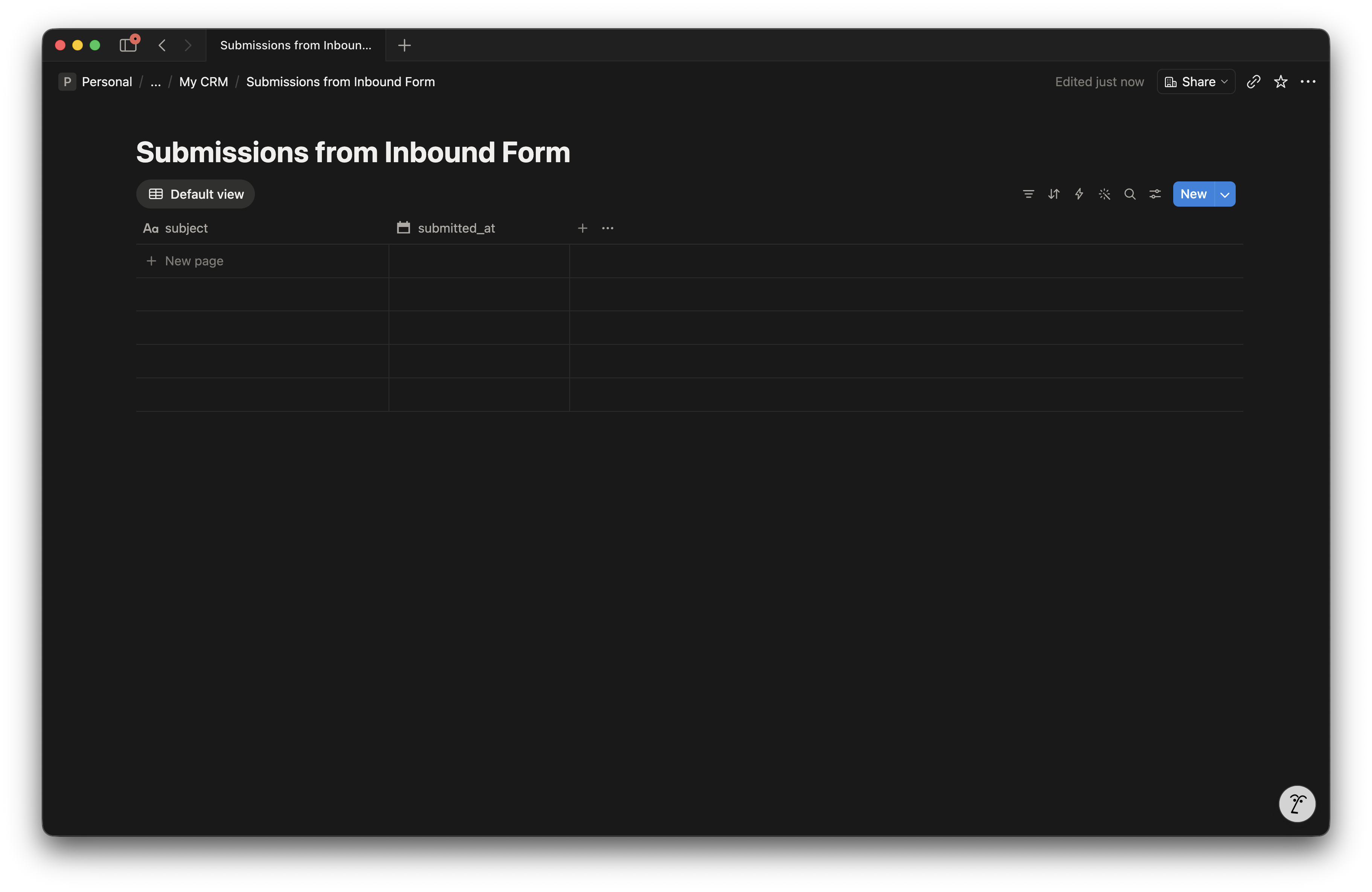Go forward with the right arrow
The height and width of the screenshot is (892, 1372).
coord(188,45)
